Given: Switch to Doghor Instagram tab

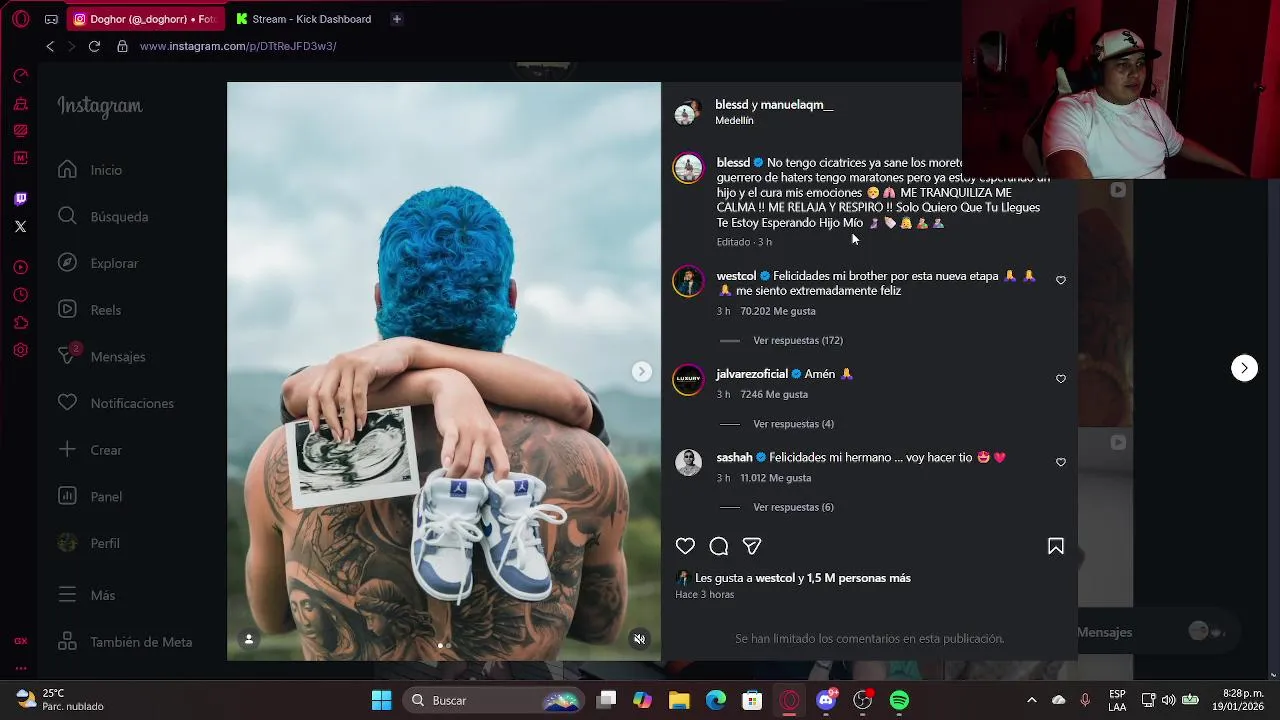Looking at the screenshot, I should (146, 19).
